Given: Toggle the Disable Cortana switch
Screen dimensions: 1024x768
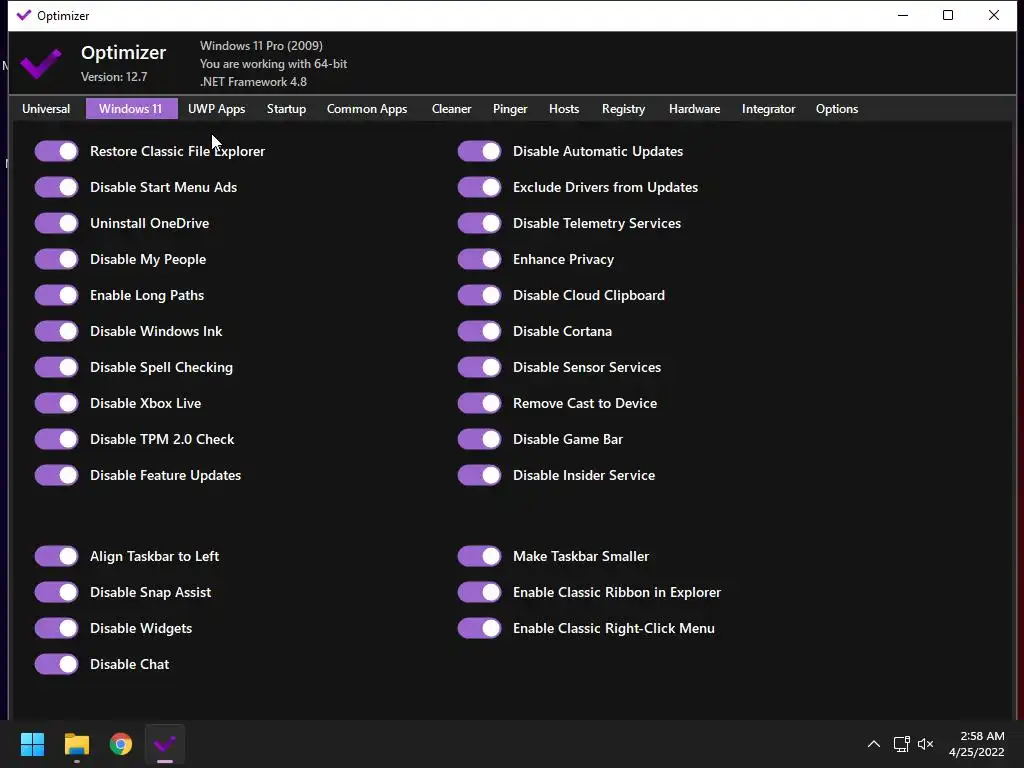Looking at the screenshot, I should pos(479,330).
